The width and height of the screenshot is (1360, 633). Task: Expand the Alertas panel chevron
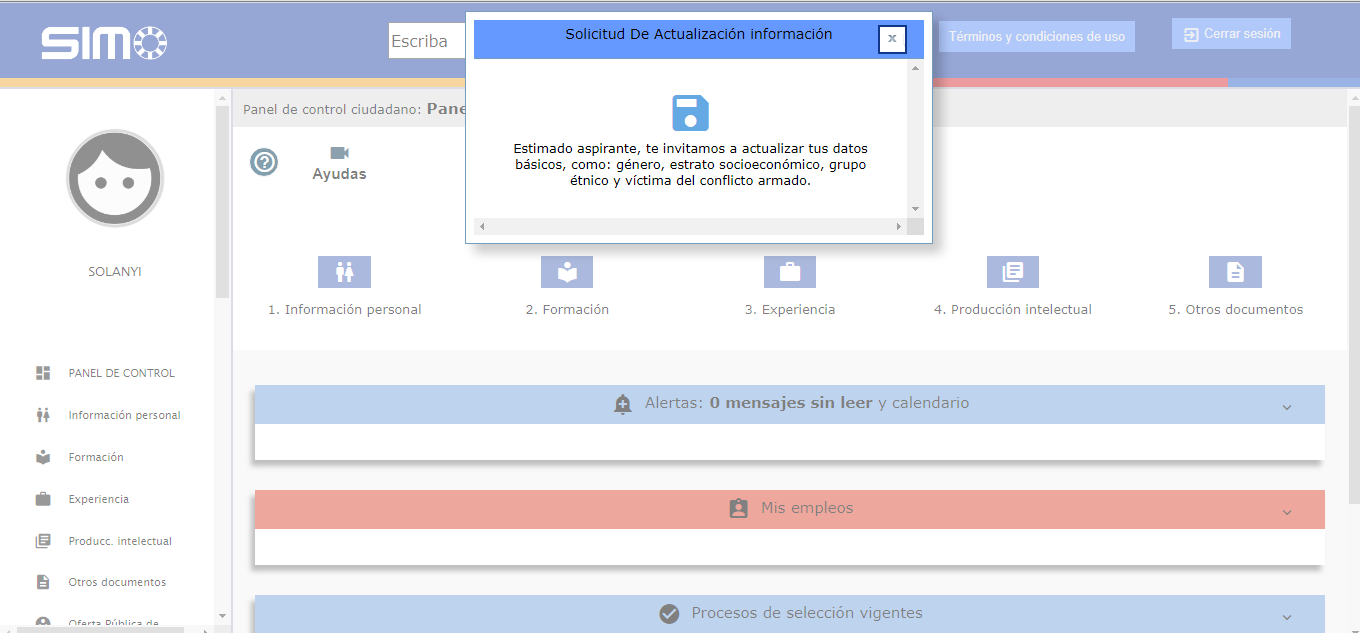pos(1287,407)
